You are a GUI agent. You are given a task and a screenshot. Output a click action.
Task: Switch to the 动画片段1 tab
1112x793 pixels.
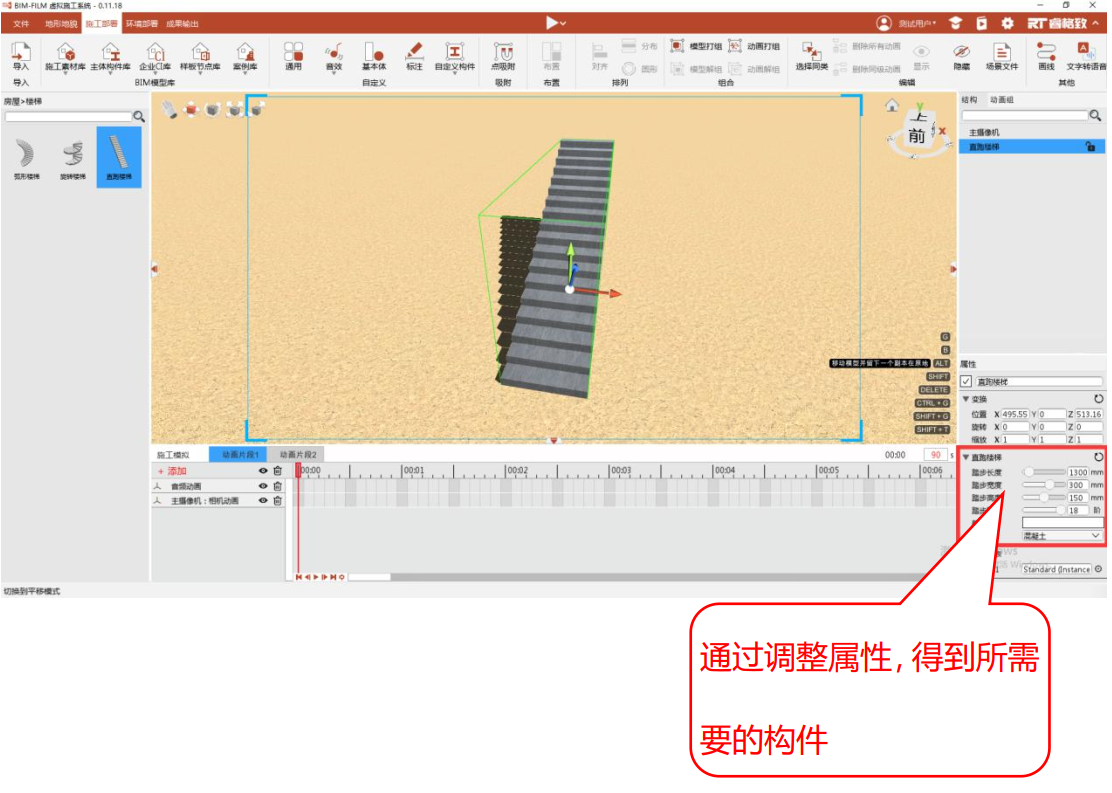click(x=240, y=455)
